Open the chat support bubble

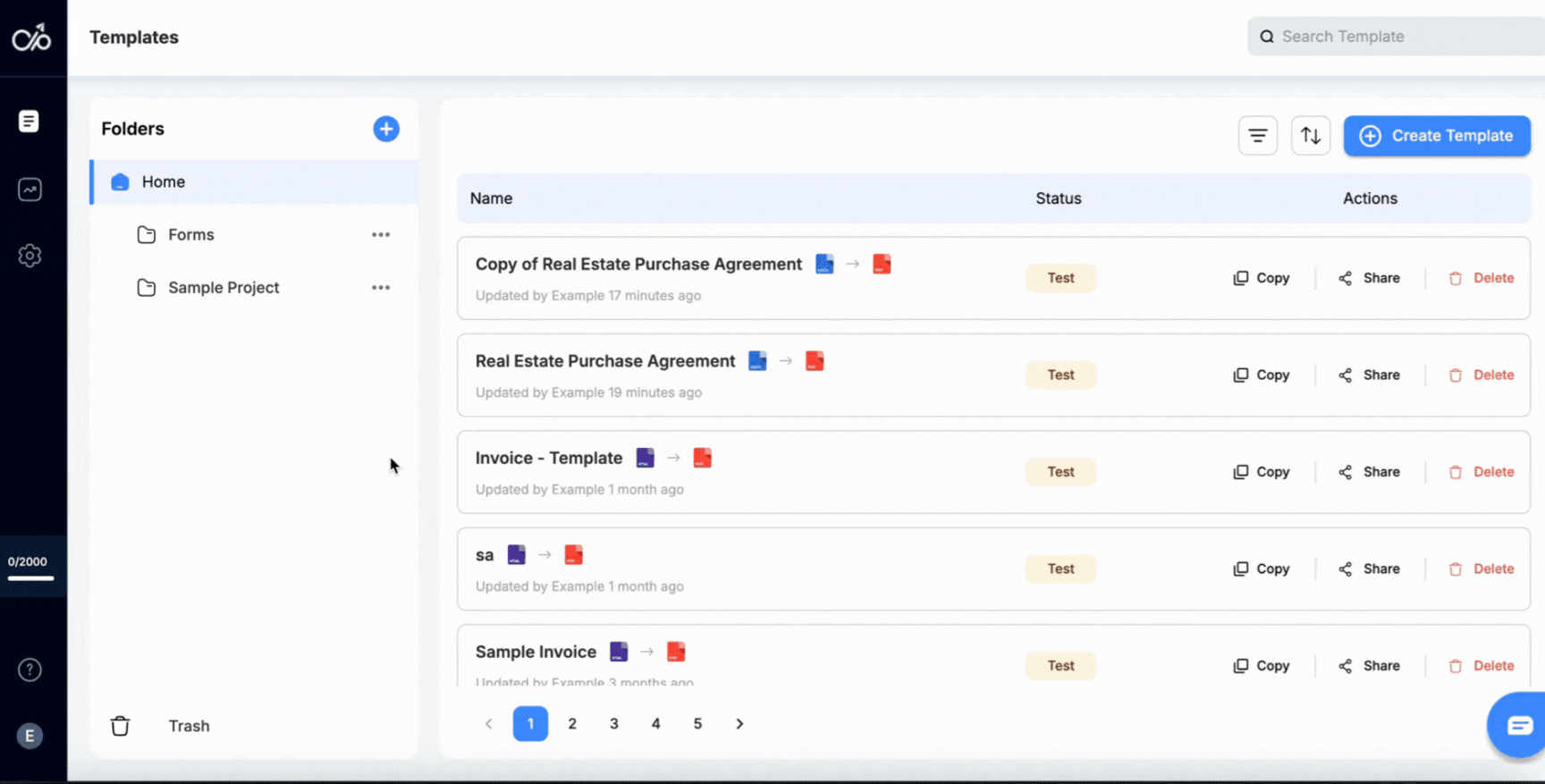[1518, 725]
